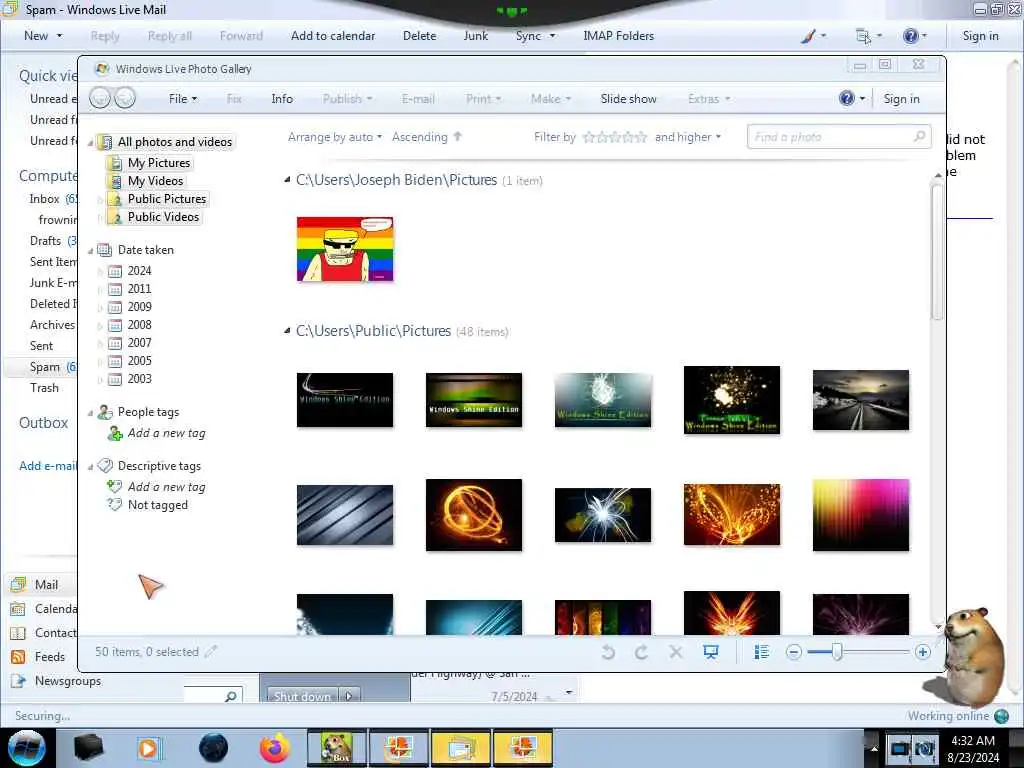Click Slide show in Photo Gallery toolbar
The width and height of the screenshot is (1024, 768).
[628, 99]
